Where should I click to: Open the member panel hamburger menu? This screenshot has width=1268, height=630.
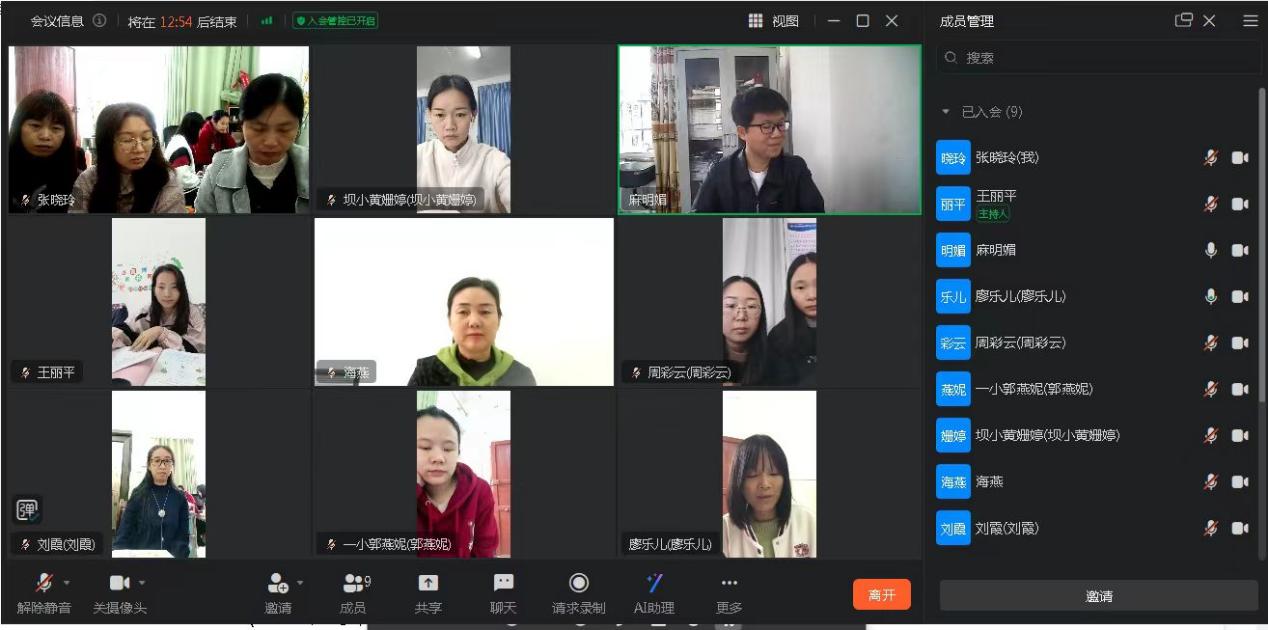(x=1250, y=20)
